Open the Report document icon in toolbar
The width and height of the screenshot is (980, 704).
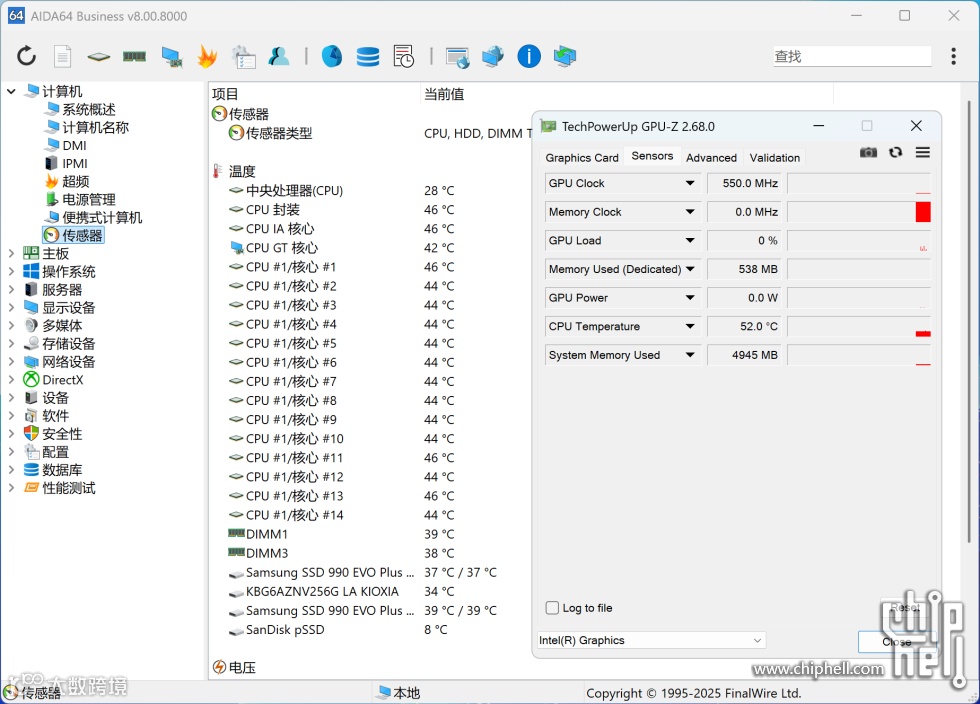coord(62,56)
